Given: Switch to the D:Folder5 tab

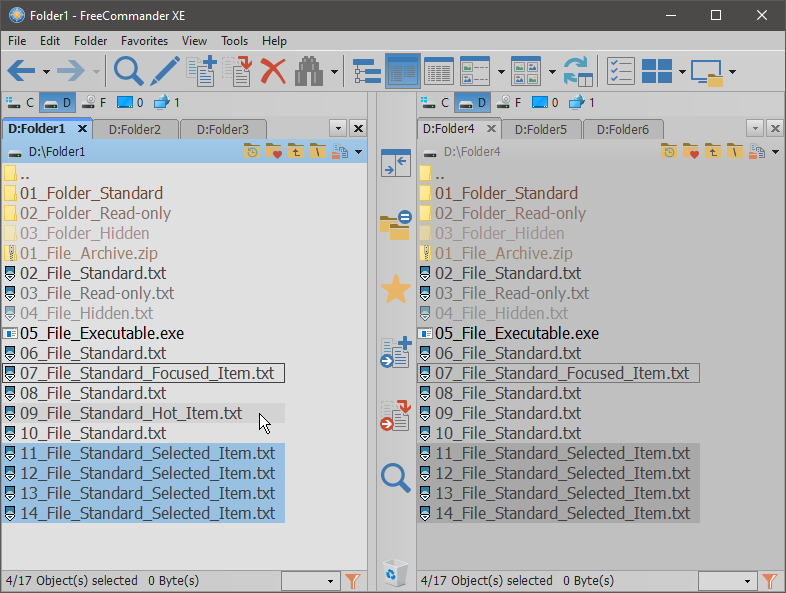Looking at the screenshot, I should tap(541, 129).
